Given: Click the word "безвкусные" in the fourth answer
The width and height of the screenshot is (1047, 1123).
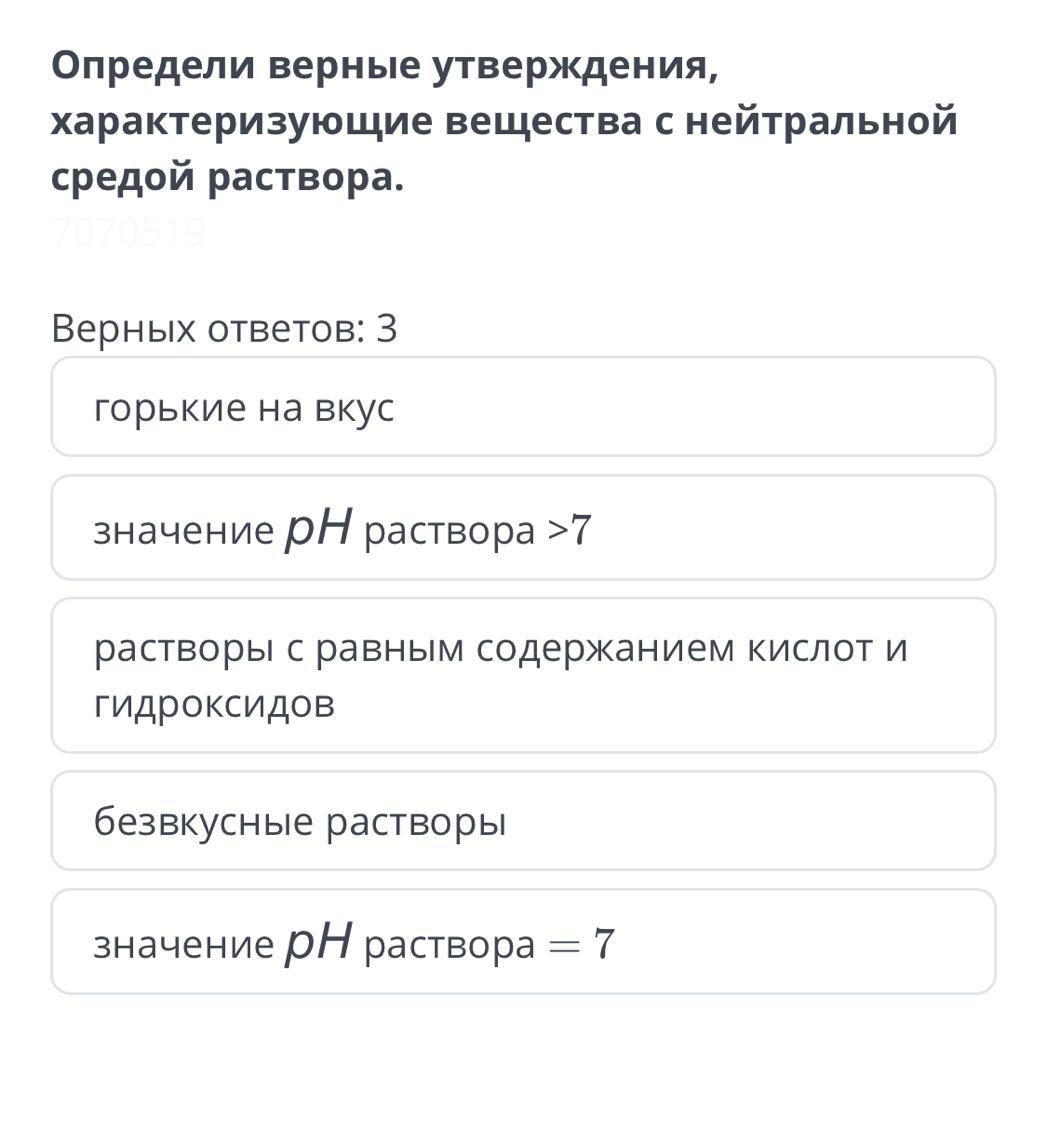Looking at the screenshot, I should coord(204,822).
